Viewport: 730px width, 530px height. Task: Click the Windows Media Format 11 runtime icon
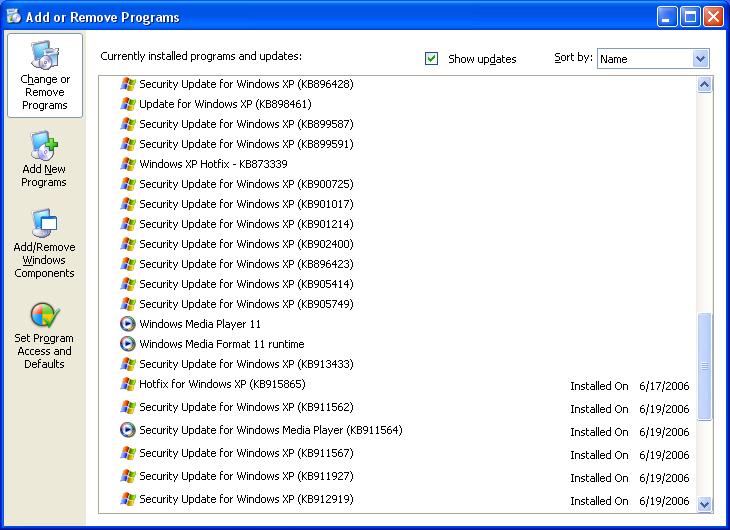tap(128, 344)
